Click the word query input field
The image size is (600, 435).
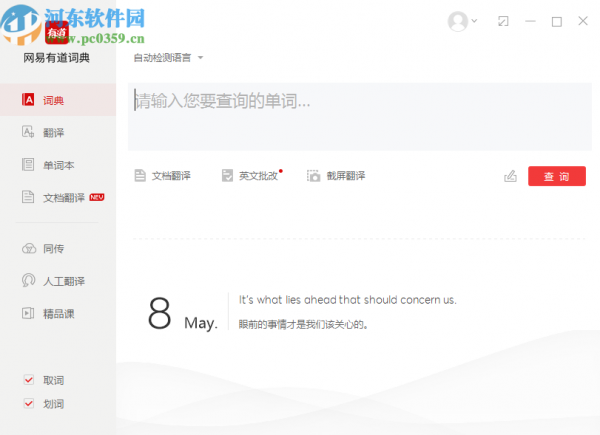360,117
